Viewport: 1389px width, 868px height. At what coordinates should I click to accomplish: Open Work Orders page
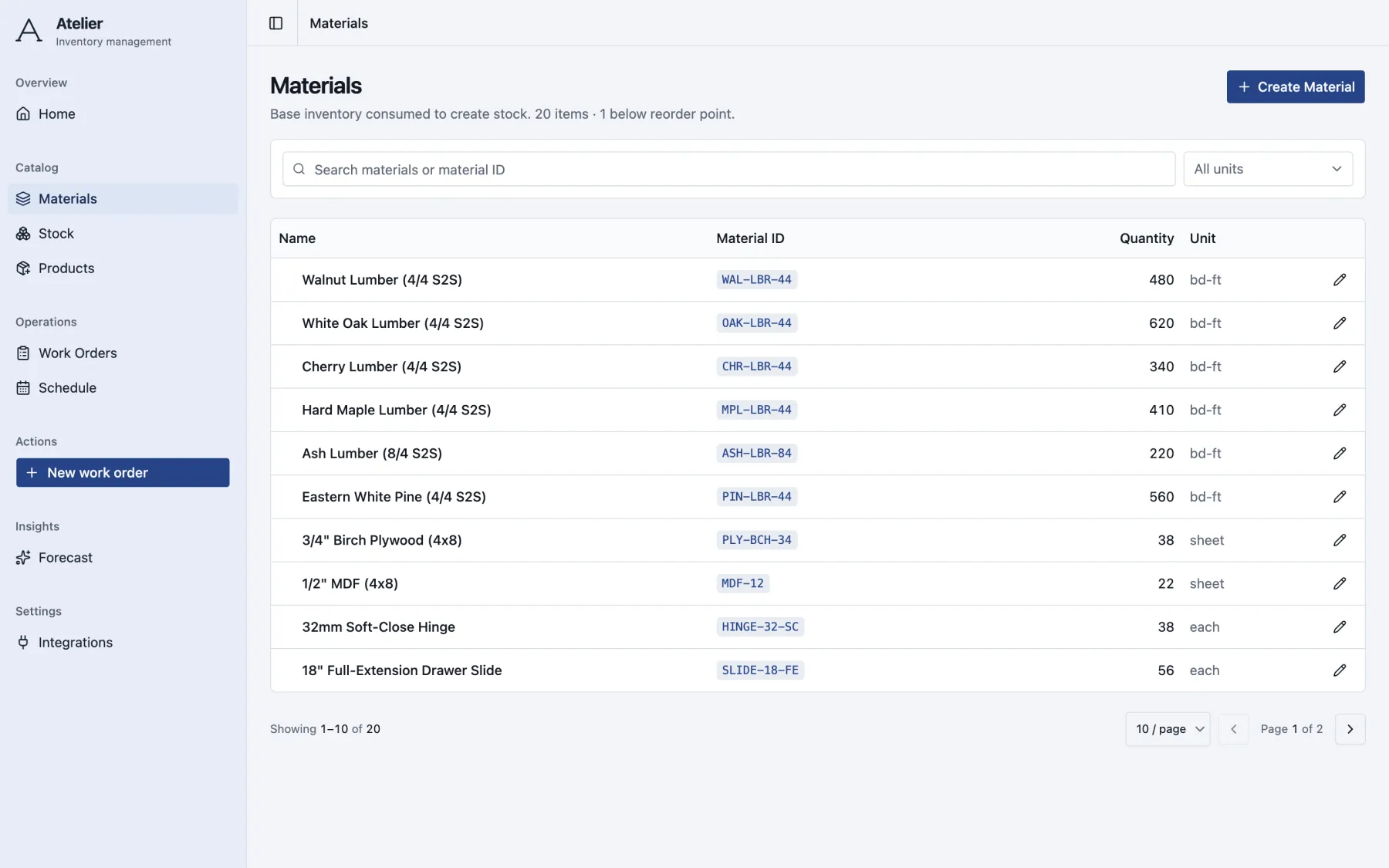pos(123,353)
